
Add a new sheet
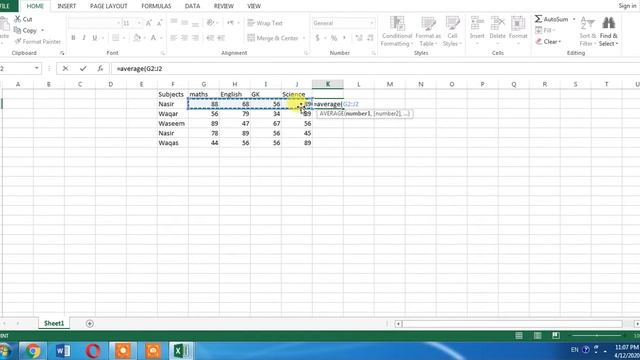pos(89,324)
